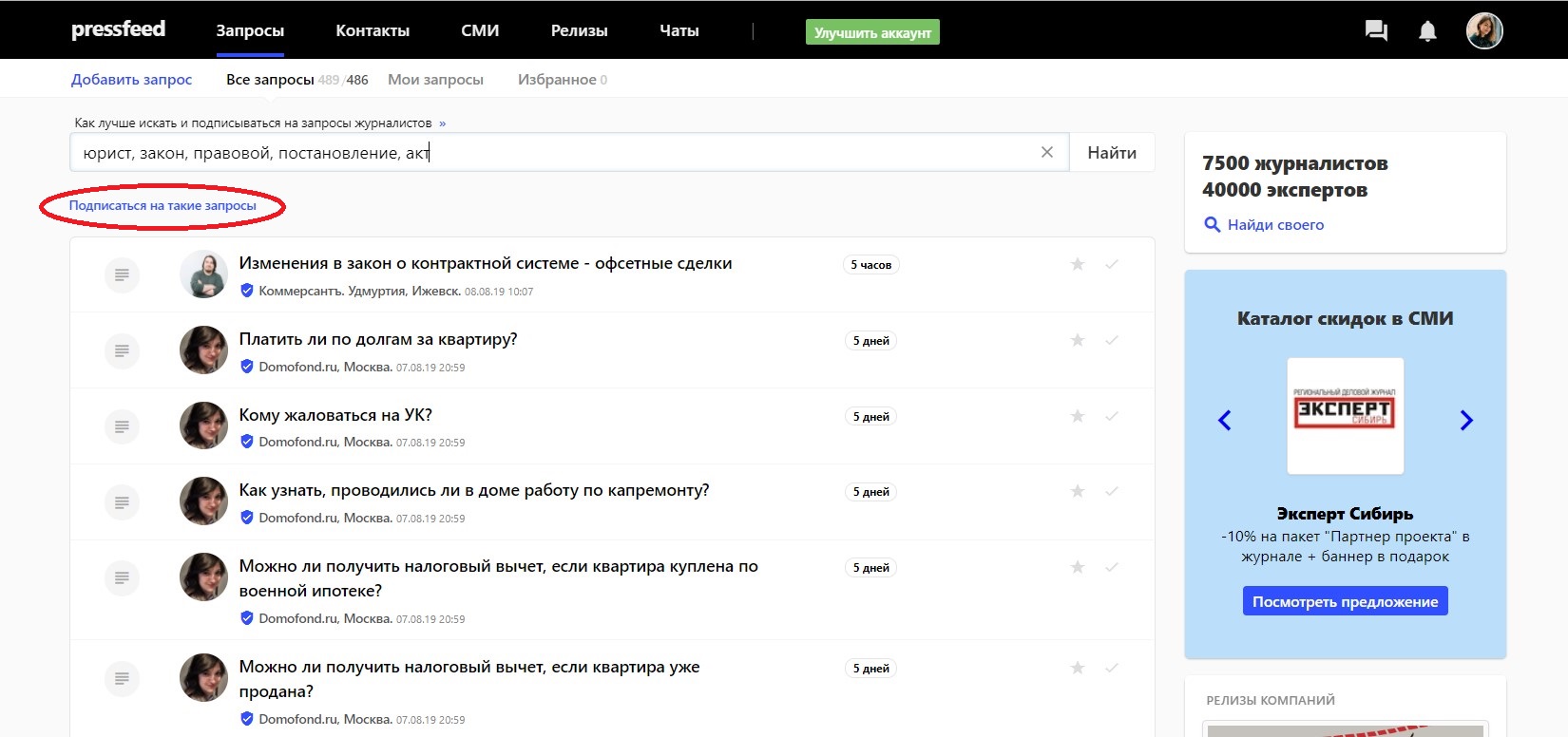The height and width of the screenshot is (737, 1568).
Task: Click pressfeed logo to go home
Action: click(118, 29)
